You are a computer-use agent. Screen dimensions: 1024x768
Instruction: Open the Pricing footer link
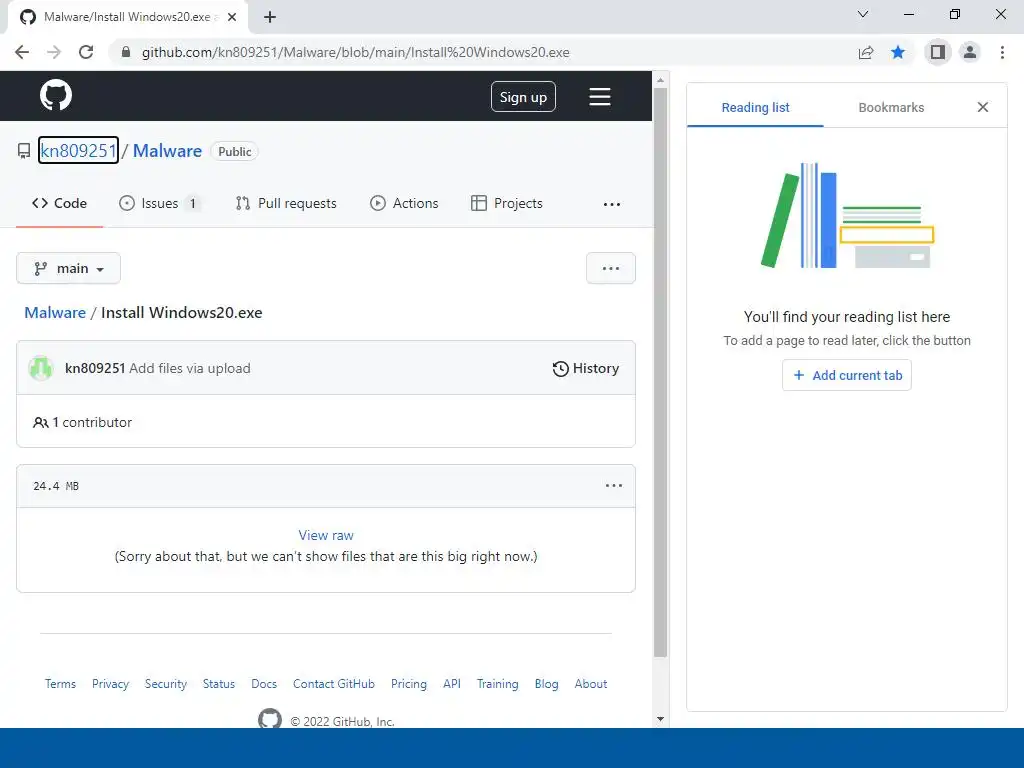tap(409, 684)
